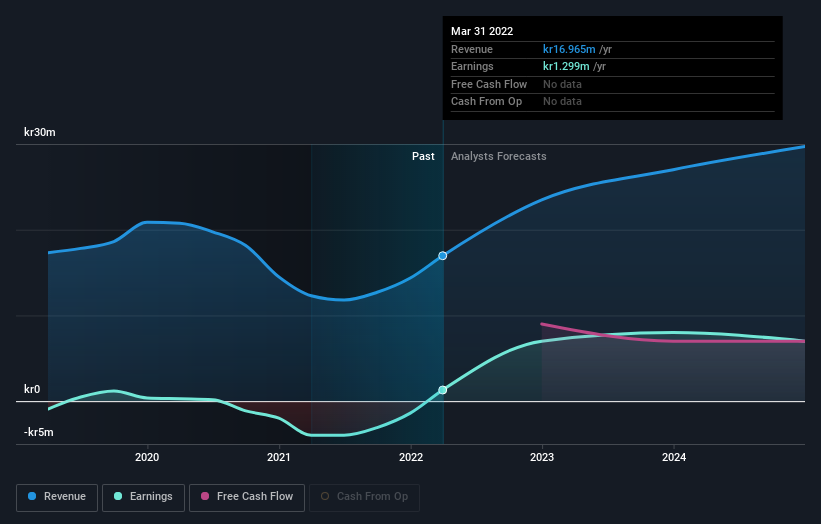This screenshot has height=524, width=821.
Task: Click the tooltip Free Cash Flow row label
Action: (489, 84)
